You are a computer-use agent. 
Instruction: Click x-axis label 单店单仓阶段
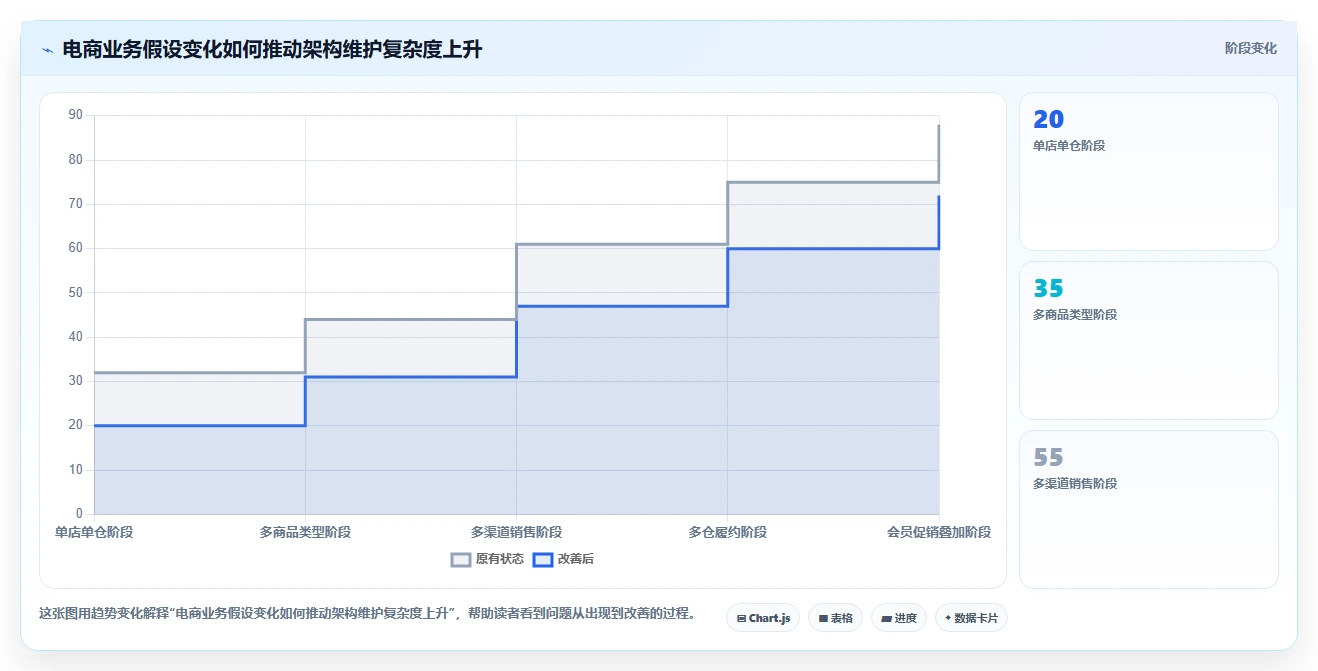(x=94, y=532)
